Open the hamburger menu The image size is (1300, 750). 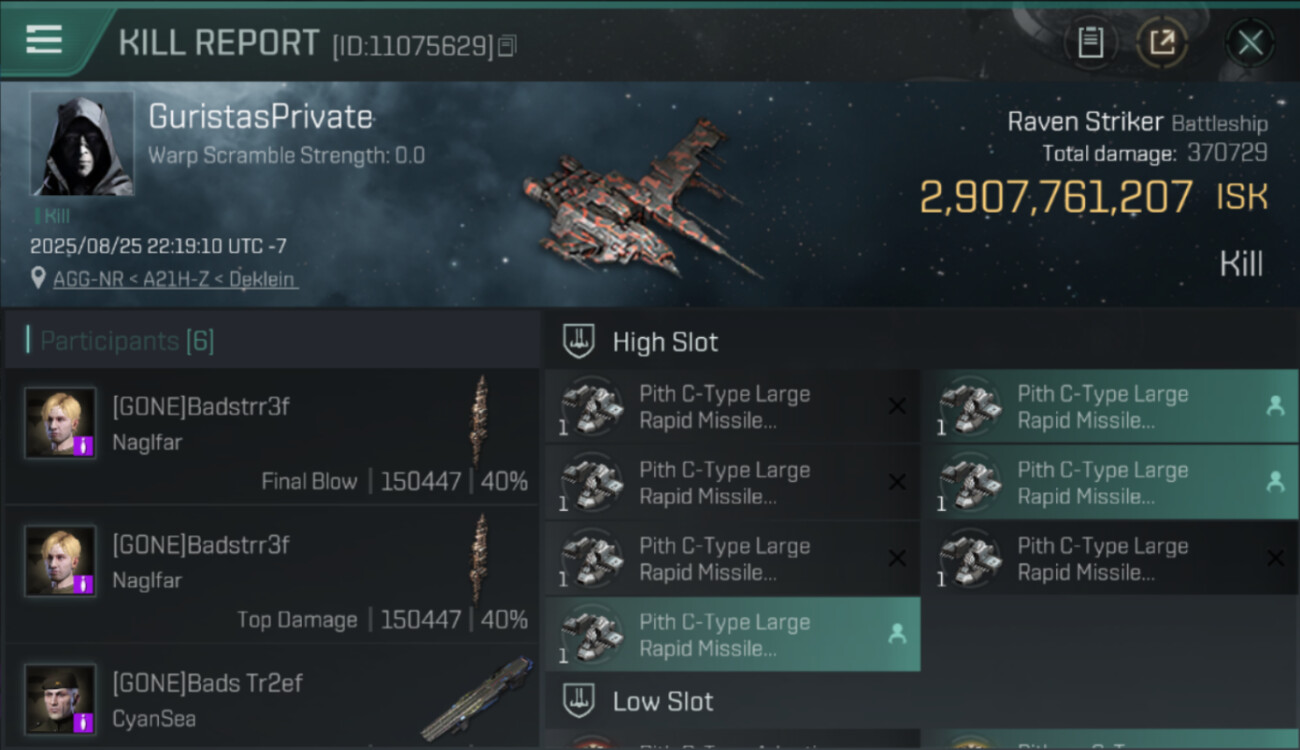[44, 40]
